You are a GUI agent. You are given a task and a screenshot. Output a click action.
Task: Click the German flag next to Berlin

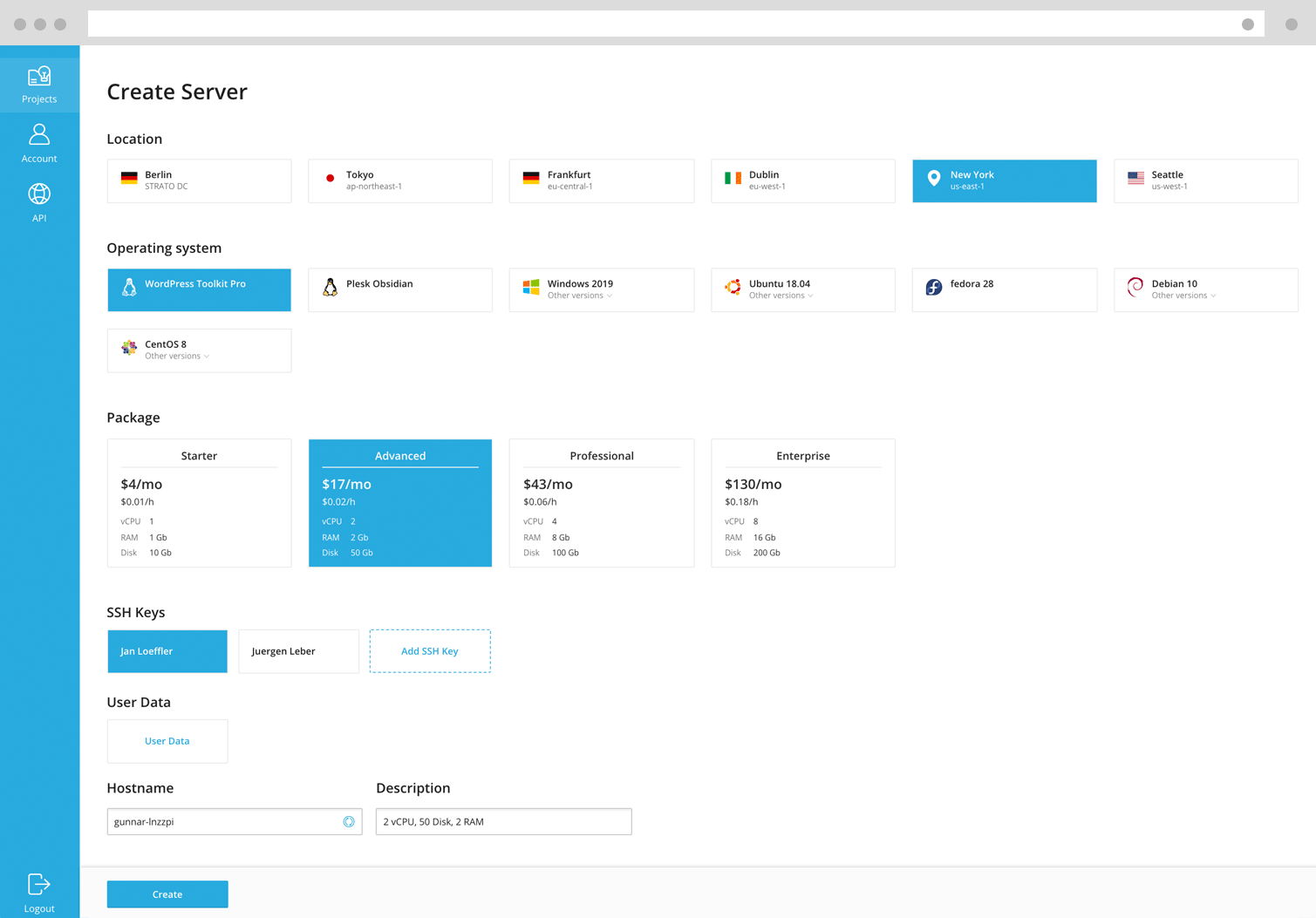click(129, 179)
